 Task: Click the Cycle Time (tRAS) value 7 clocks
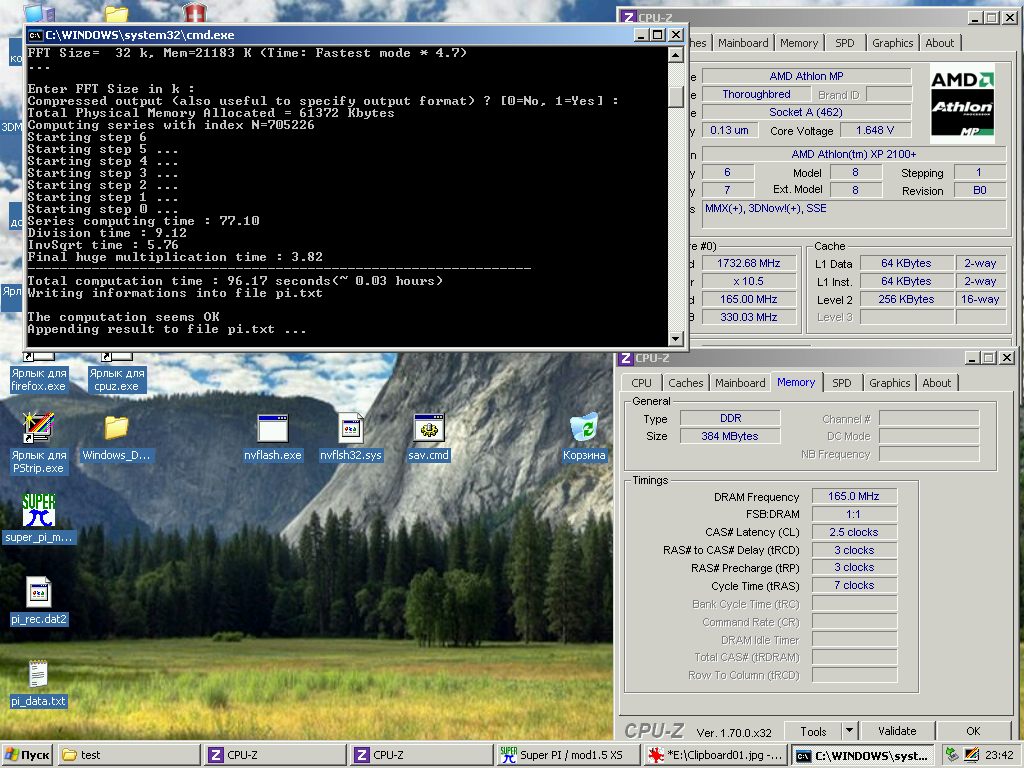tap(854, 586)
